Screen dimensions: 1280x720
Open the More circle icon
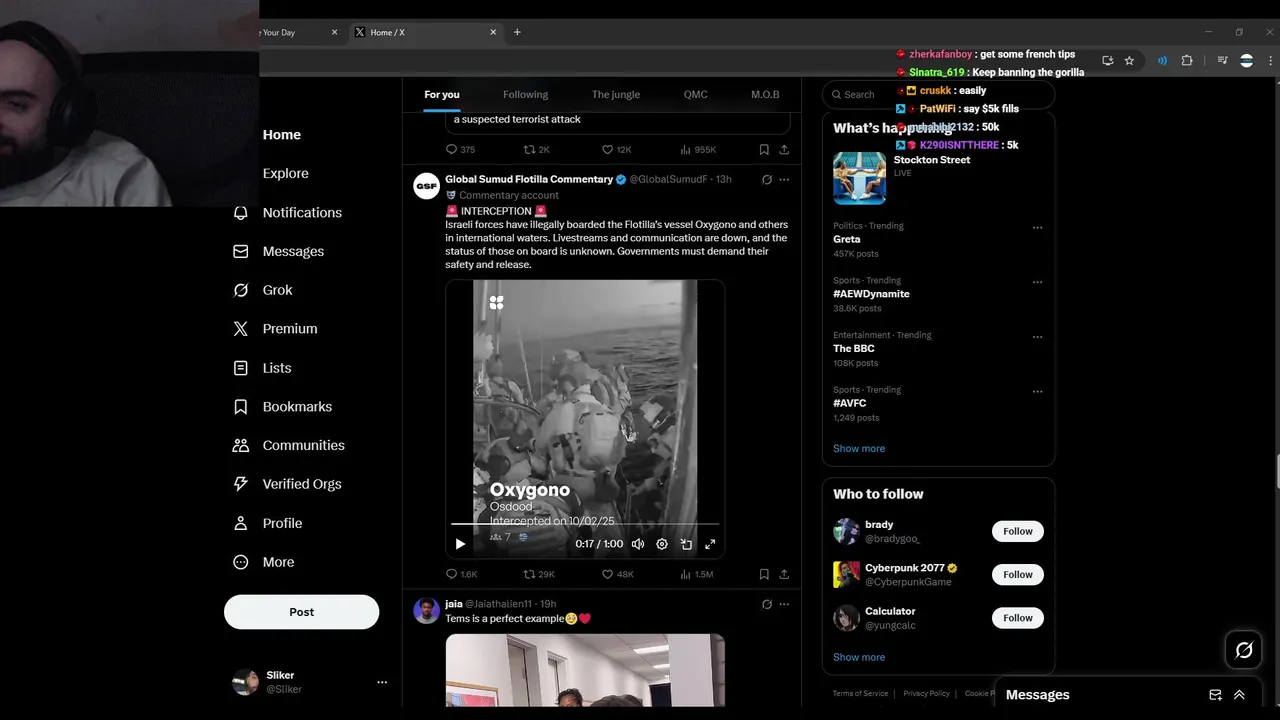(x=240, y=562)
